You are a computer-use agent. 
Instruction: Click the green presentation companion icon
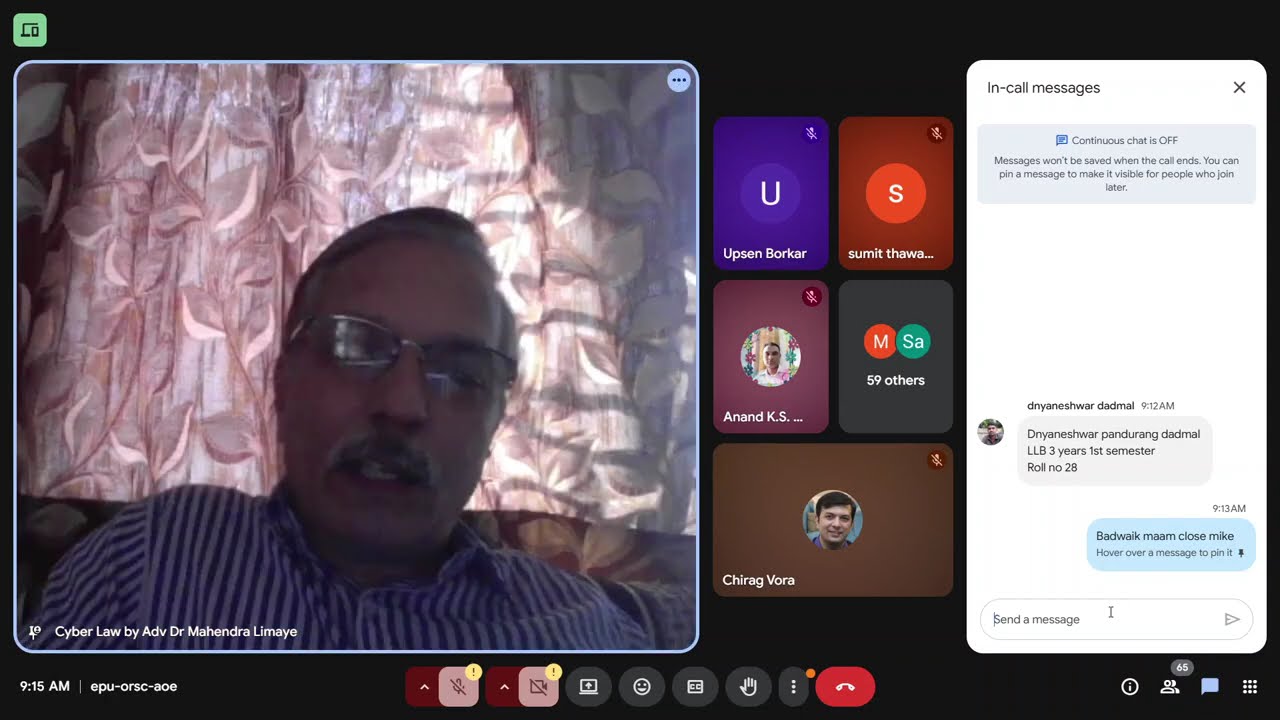30,30
